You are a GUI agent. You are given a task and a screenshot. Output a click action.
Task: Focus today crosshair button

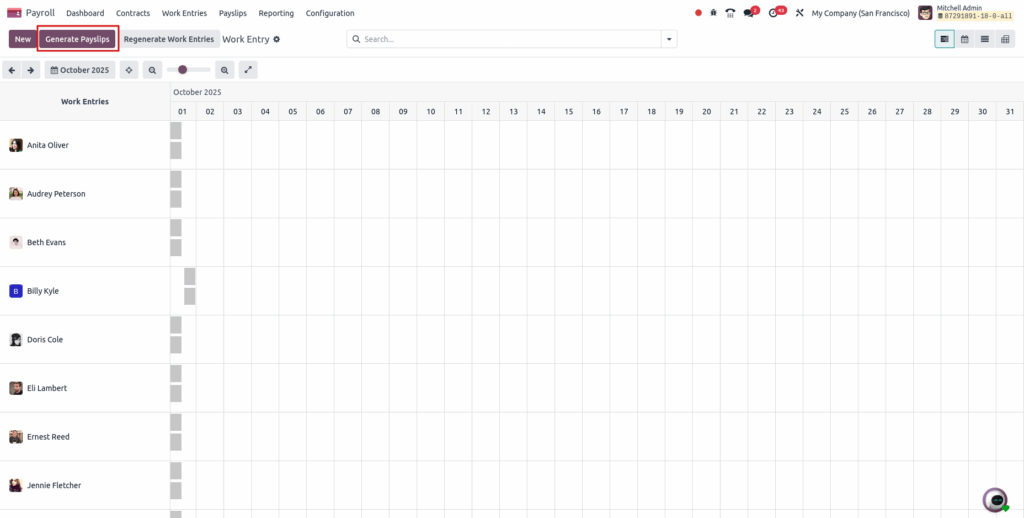pyautogui.click(x=129, y=70)
